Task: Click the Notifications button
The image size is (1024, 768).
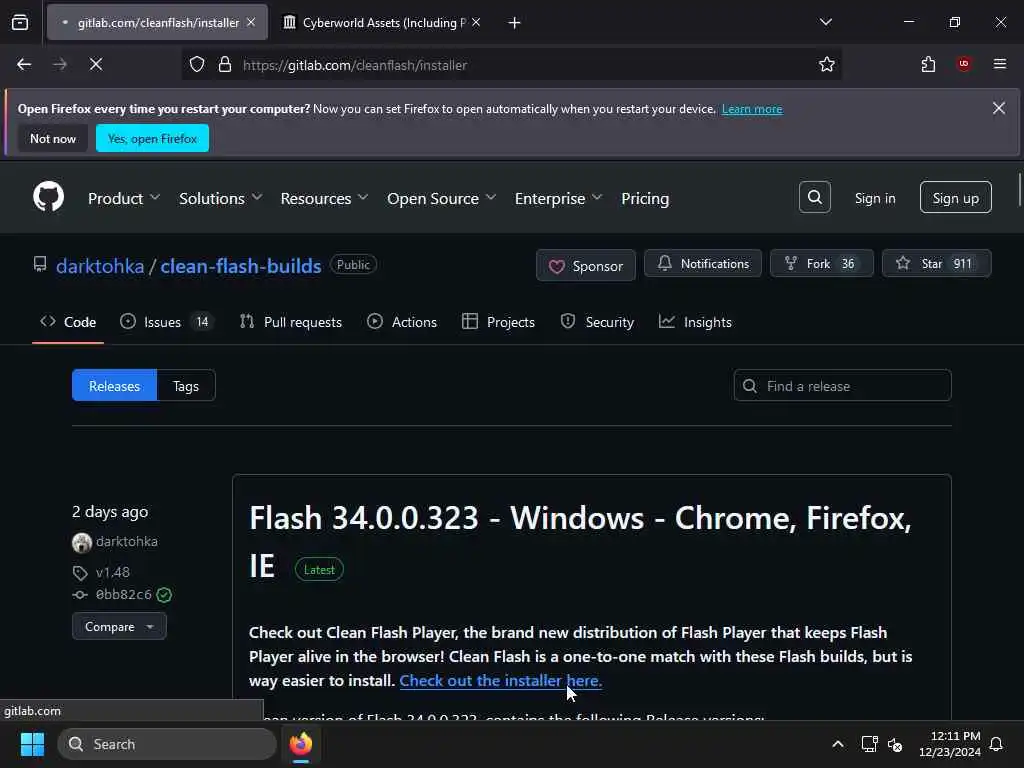Action: coord(703,264)
